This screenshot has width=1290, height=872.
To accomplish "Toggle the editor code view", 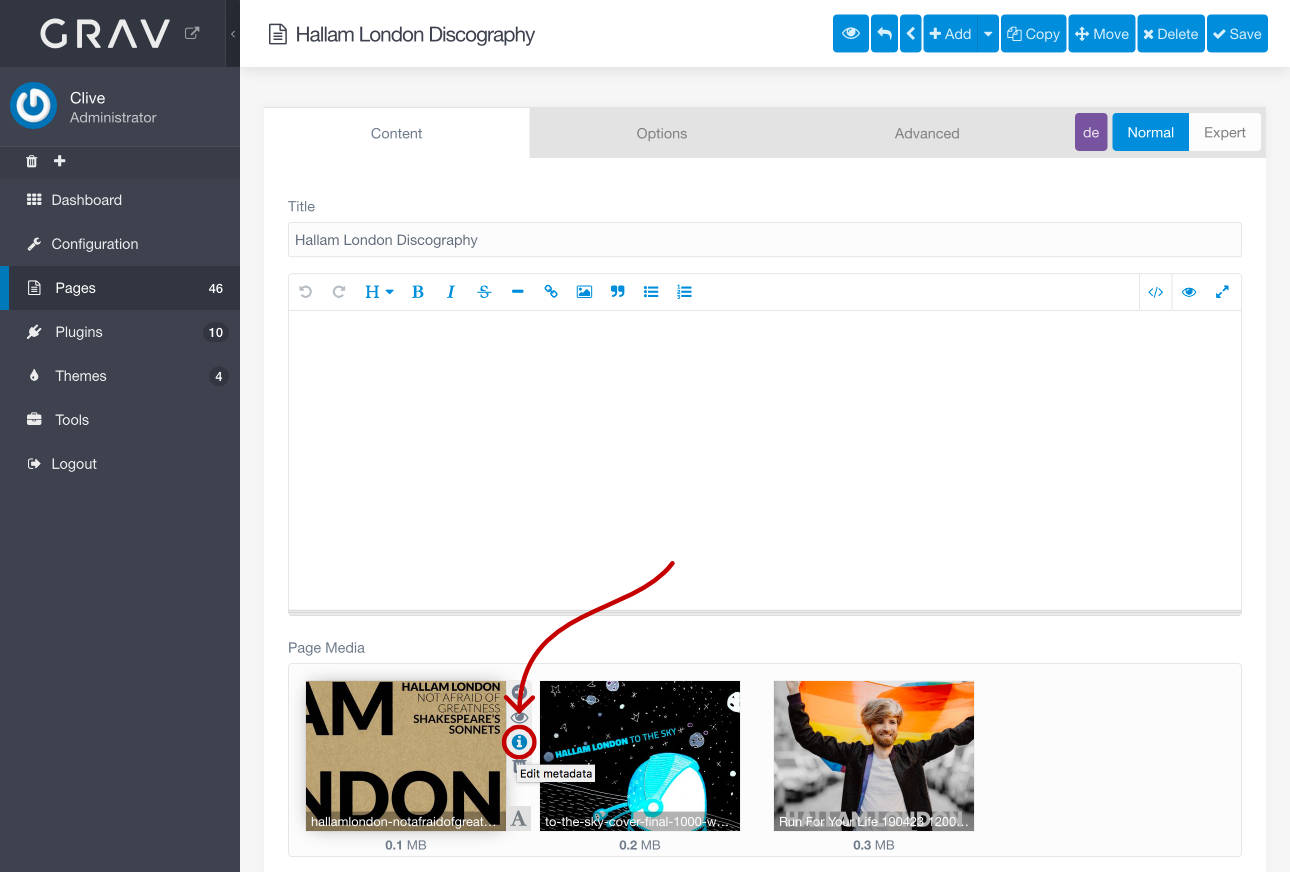I will coord(1155,292).
